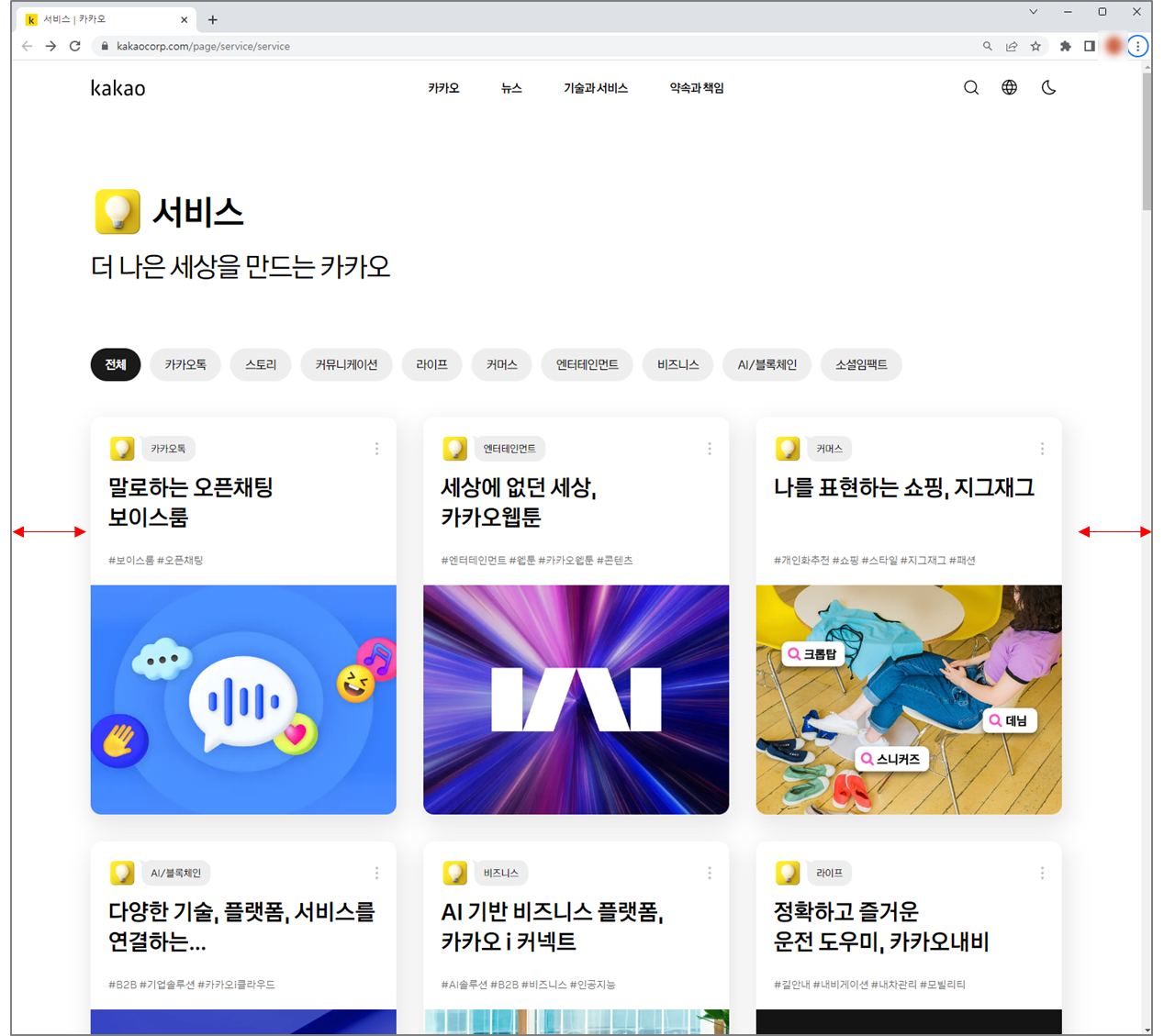The image size is (1164, 1036).
Task: Open a new browser tab
Action: pyautogui.click(x=213, y=19)
